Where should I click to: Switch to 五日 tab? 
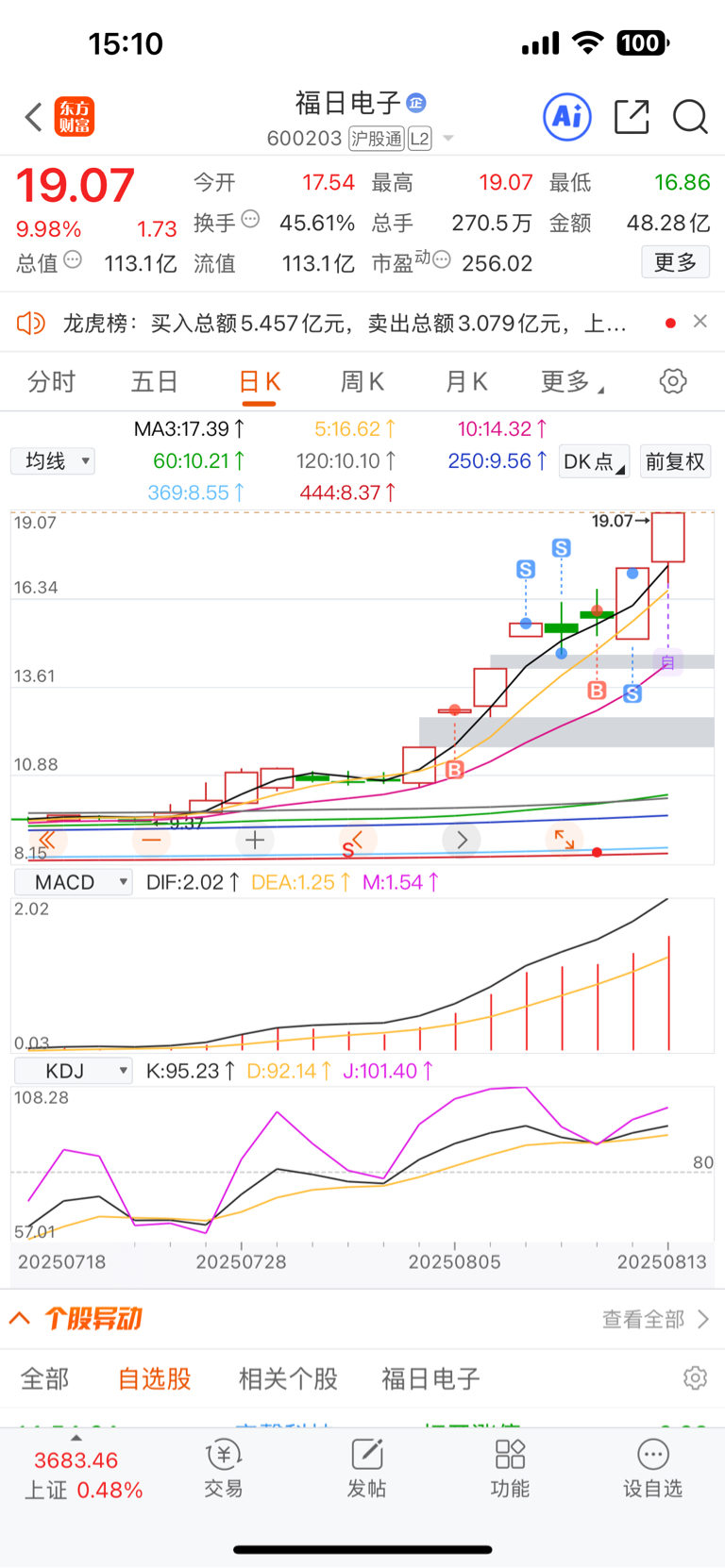pyautogui.click(x=154, y=382)
